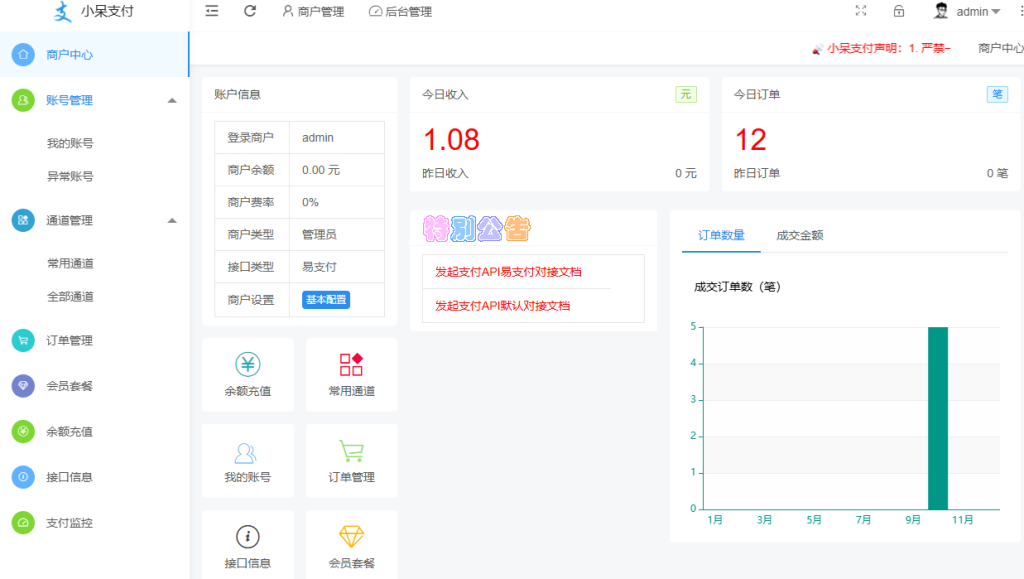
Task: Open 发起支付API易支付对接文档 link
Action: coord(508,272)
